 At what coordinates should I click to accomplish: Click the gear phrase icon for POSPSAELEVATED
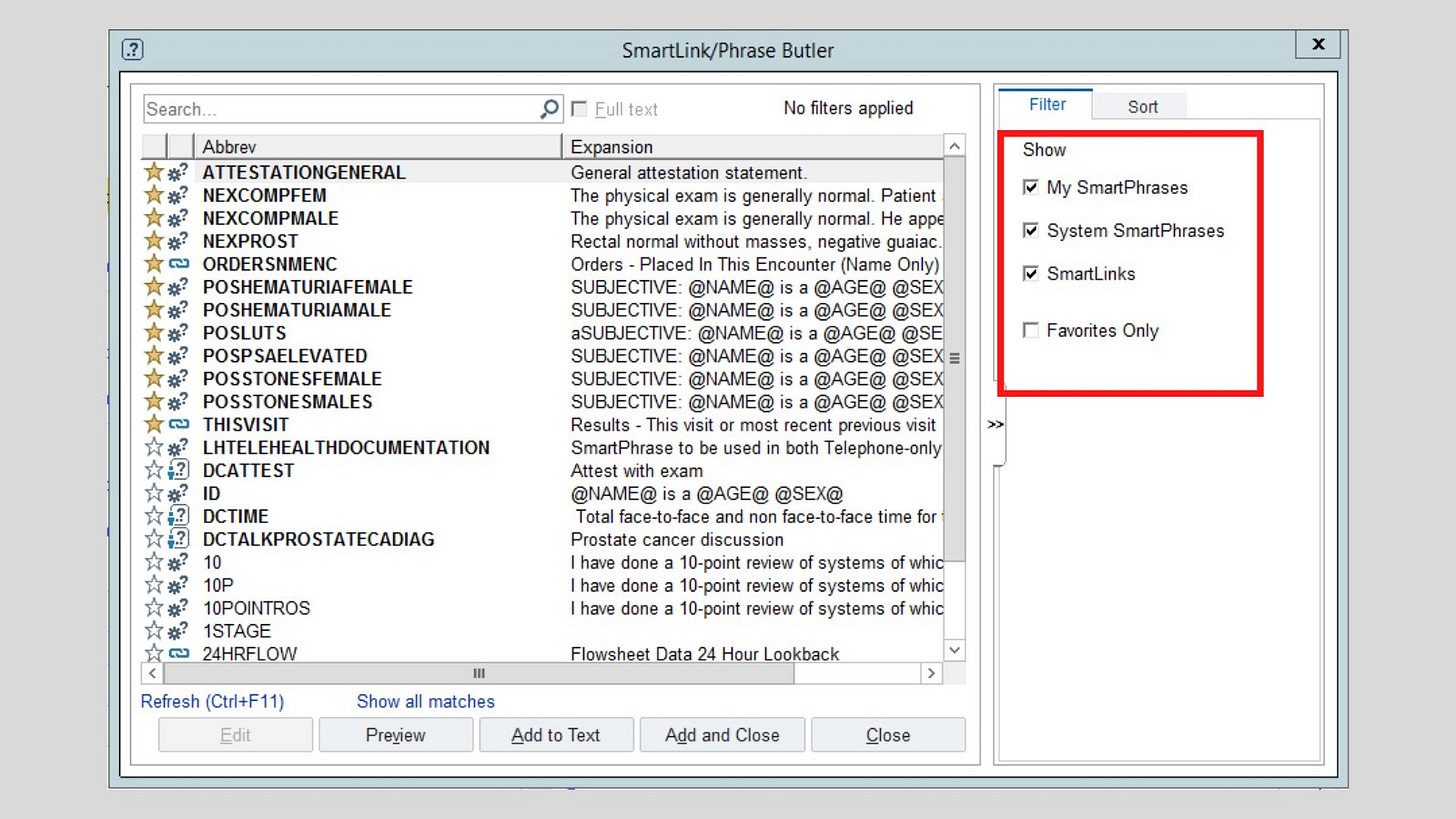[179, 356]
